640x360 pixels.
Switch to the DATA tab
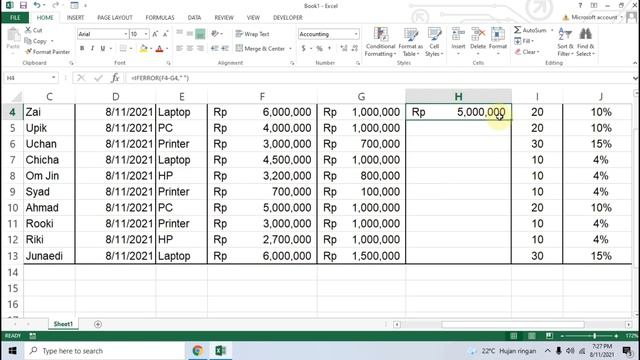pyautogui.click(x=194, y=18)
